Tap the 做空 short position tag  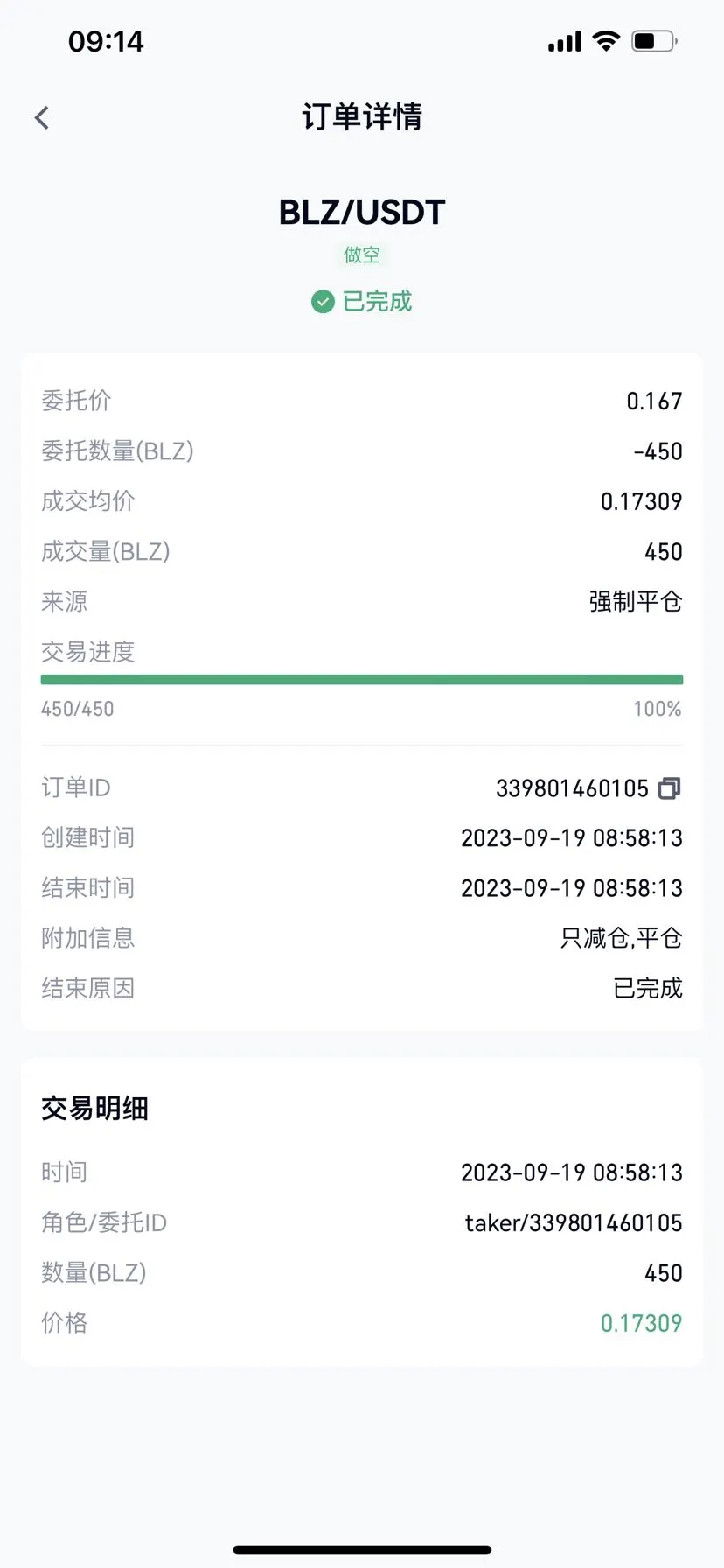point(362,255)
